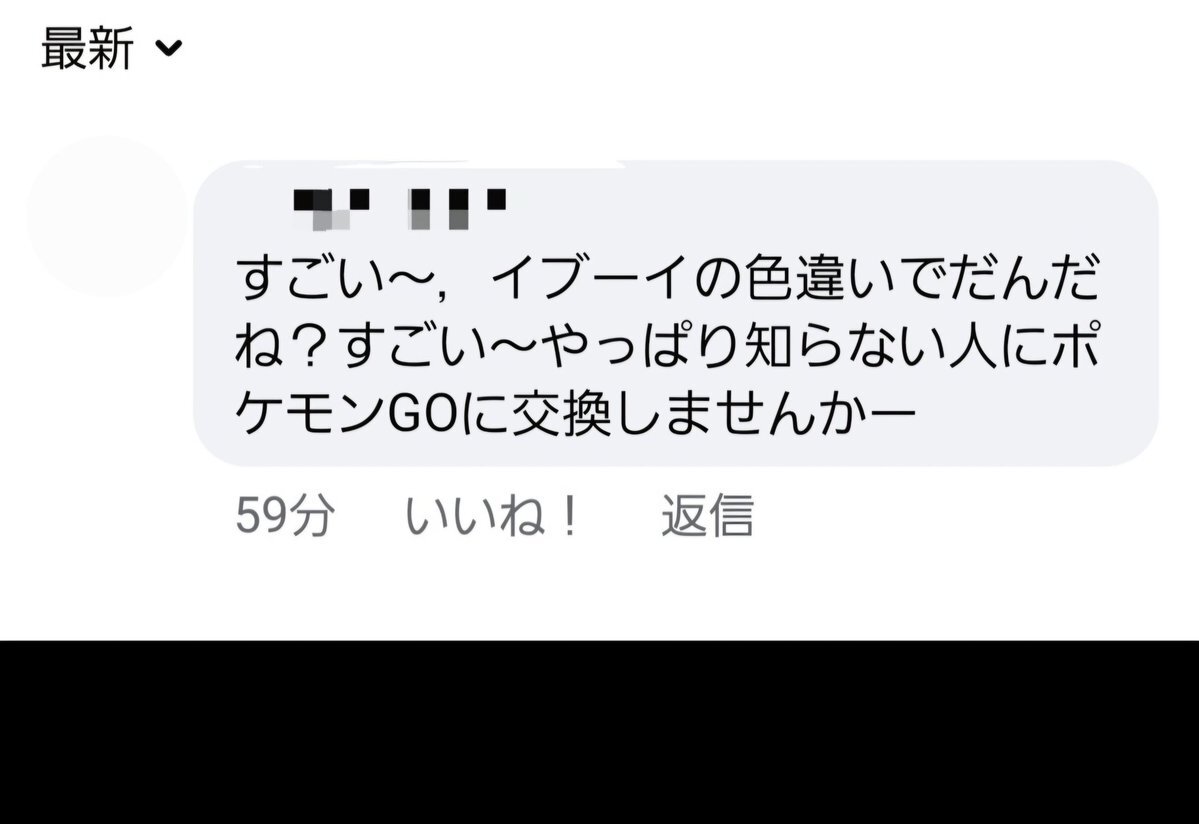
Task: Like the comment with いいね！
Action: click(492, 515)
